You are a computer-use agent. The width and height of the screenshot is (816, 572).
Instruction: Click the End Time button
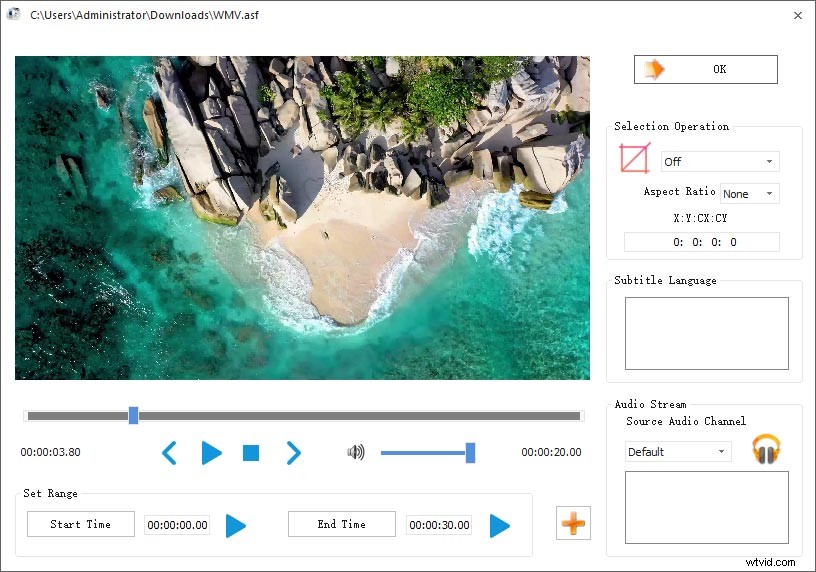[342, 524]
